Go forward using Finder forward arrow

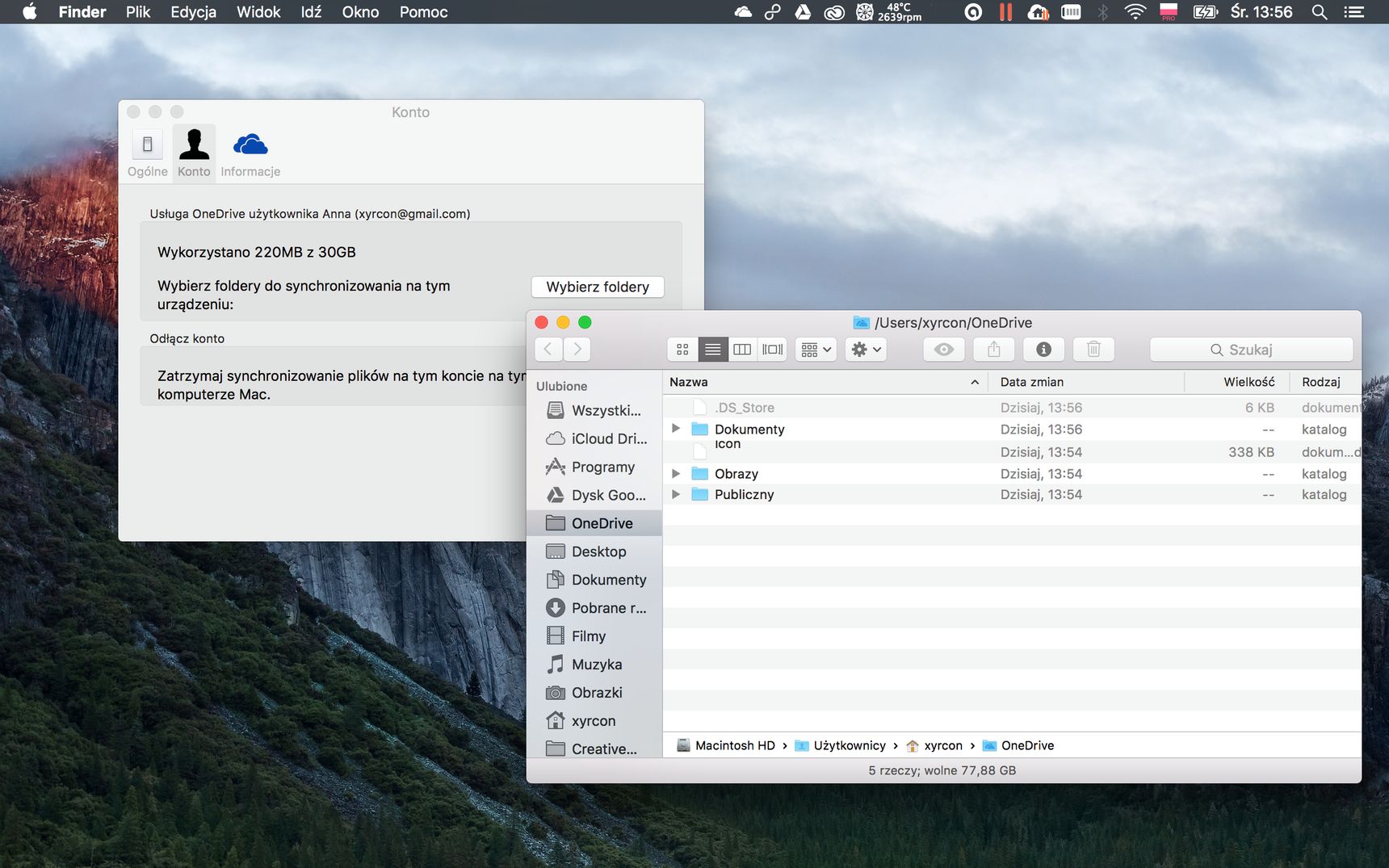[x=577, y=350]
